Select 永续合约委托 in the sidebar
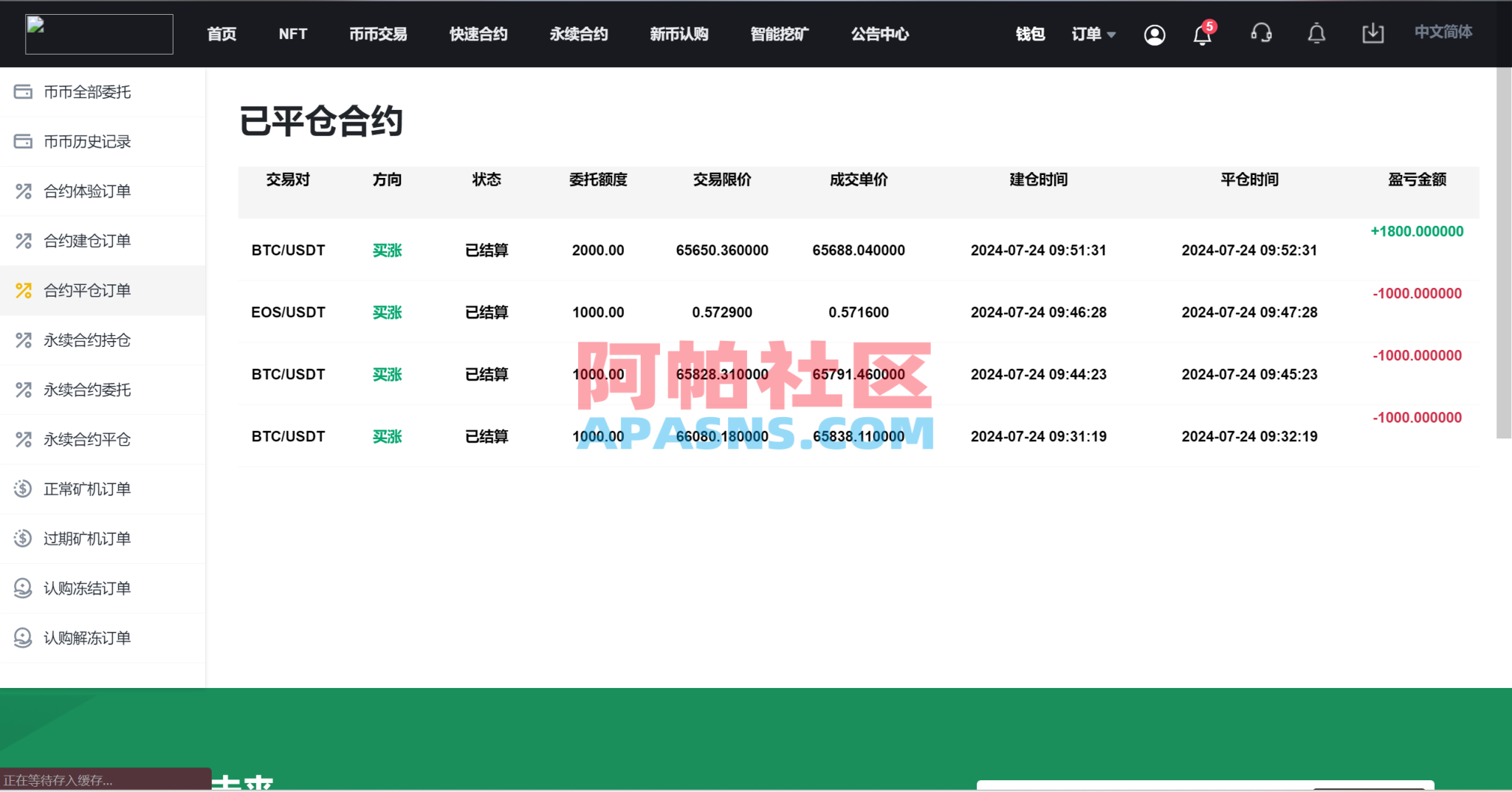This screenshot has width=1512, height=792. tap(87, 390)
